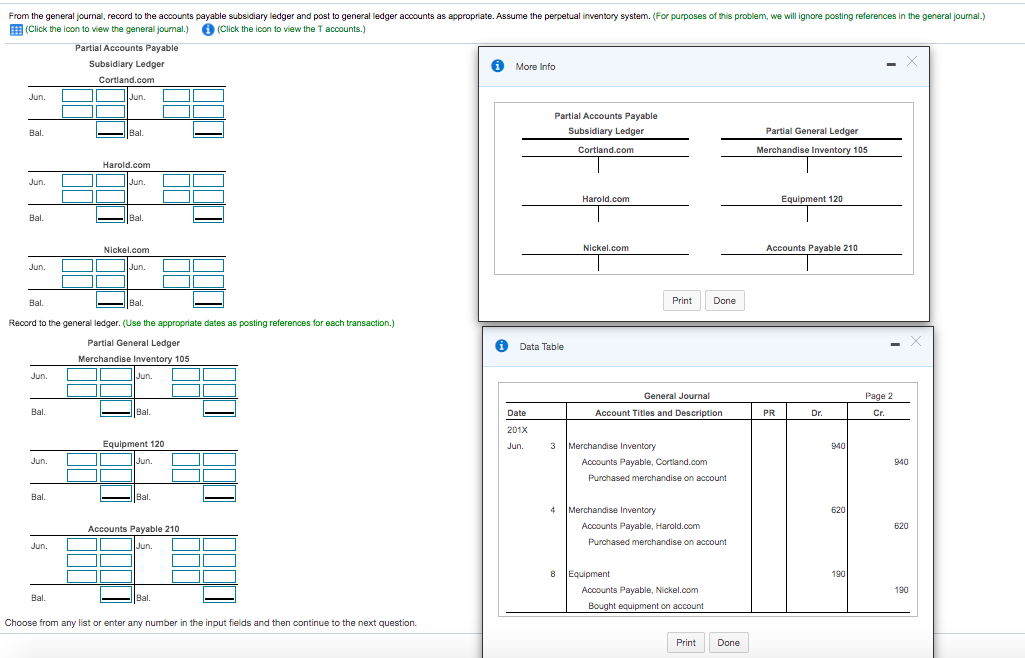1025x658 pixels.
Task: Click 'Nickel.com' heading in More Info dialog
Action: 605,248
